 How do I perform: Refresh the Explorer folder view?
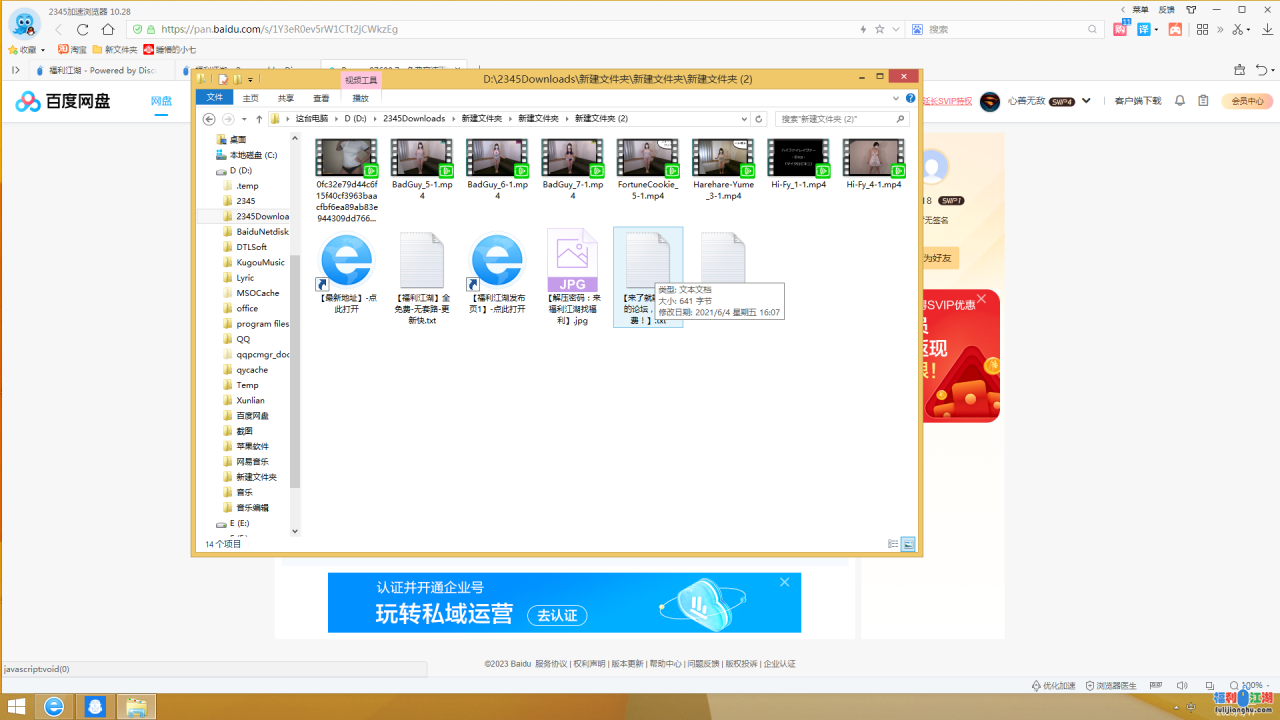[x=759, y=119]
